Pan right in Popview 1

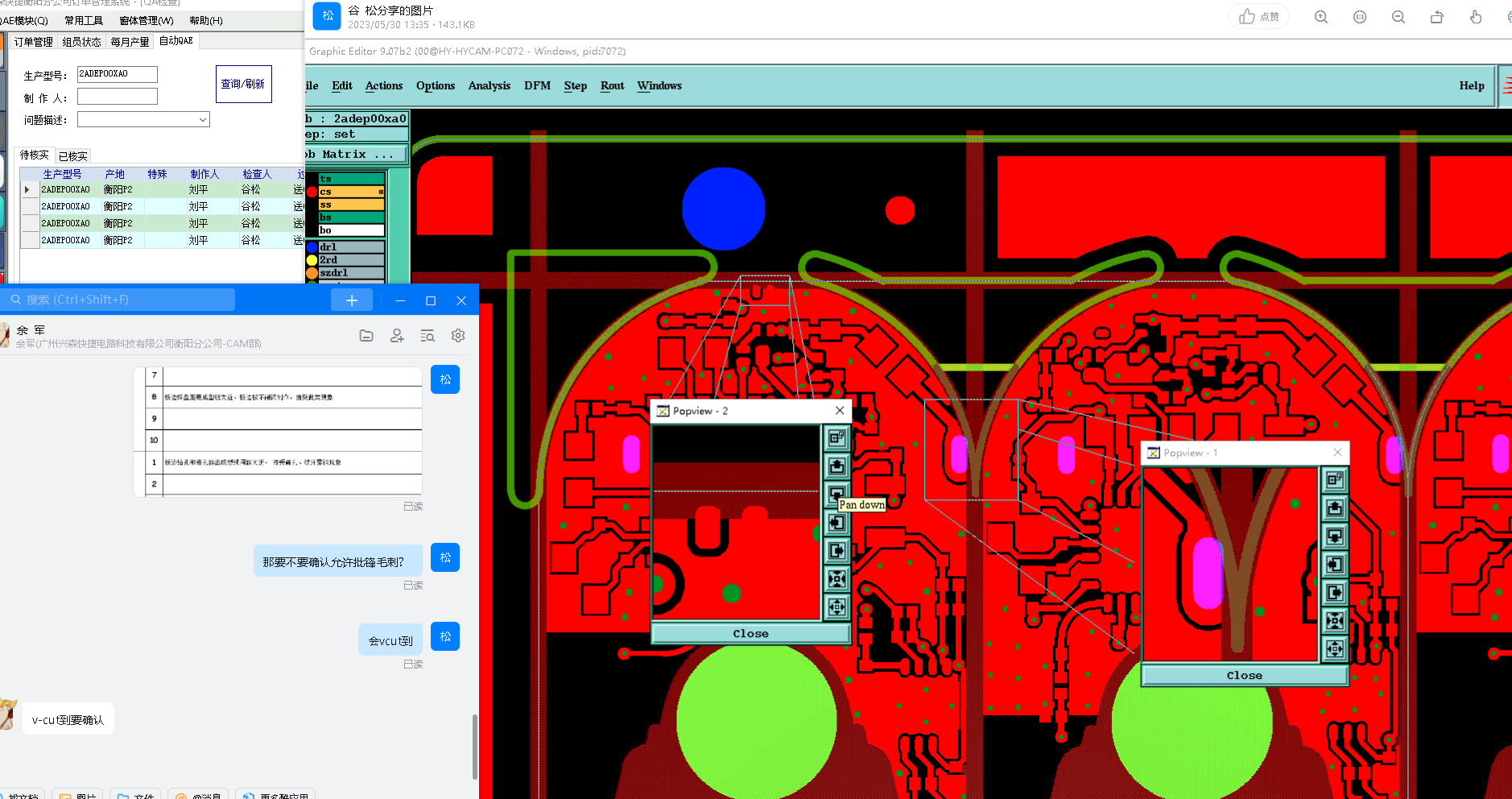click(x=1334, y=593)
